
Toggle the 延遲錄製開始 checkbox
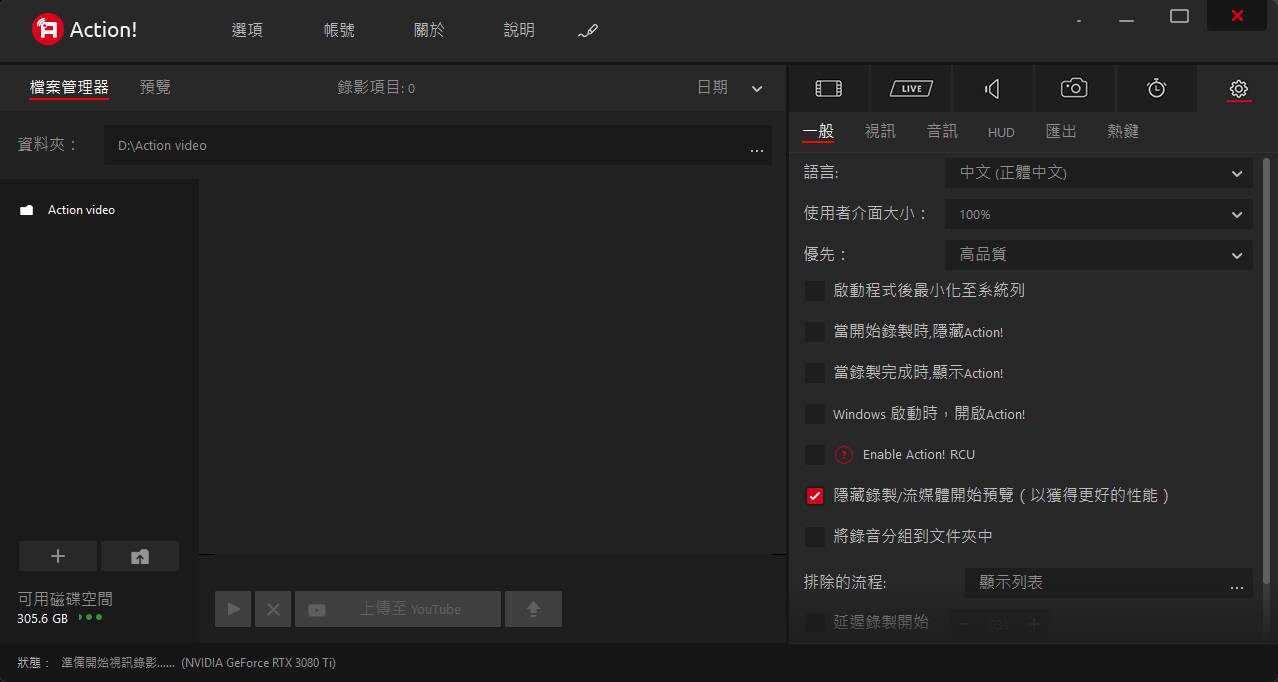(x=815, y=623)
